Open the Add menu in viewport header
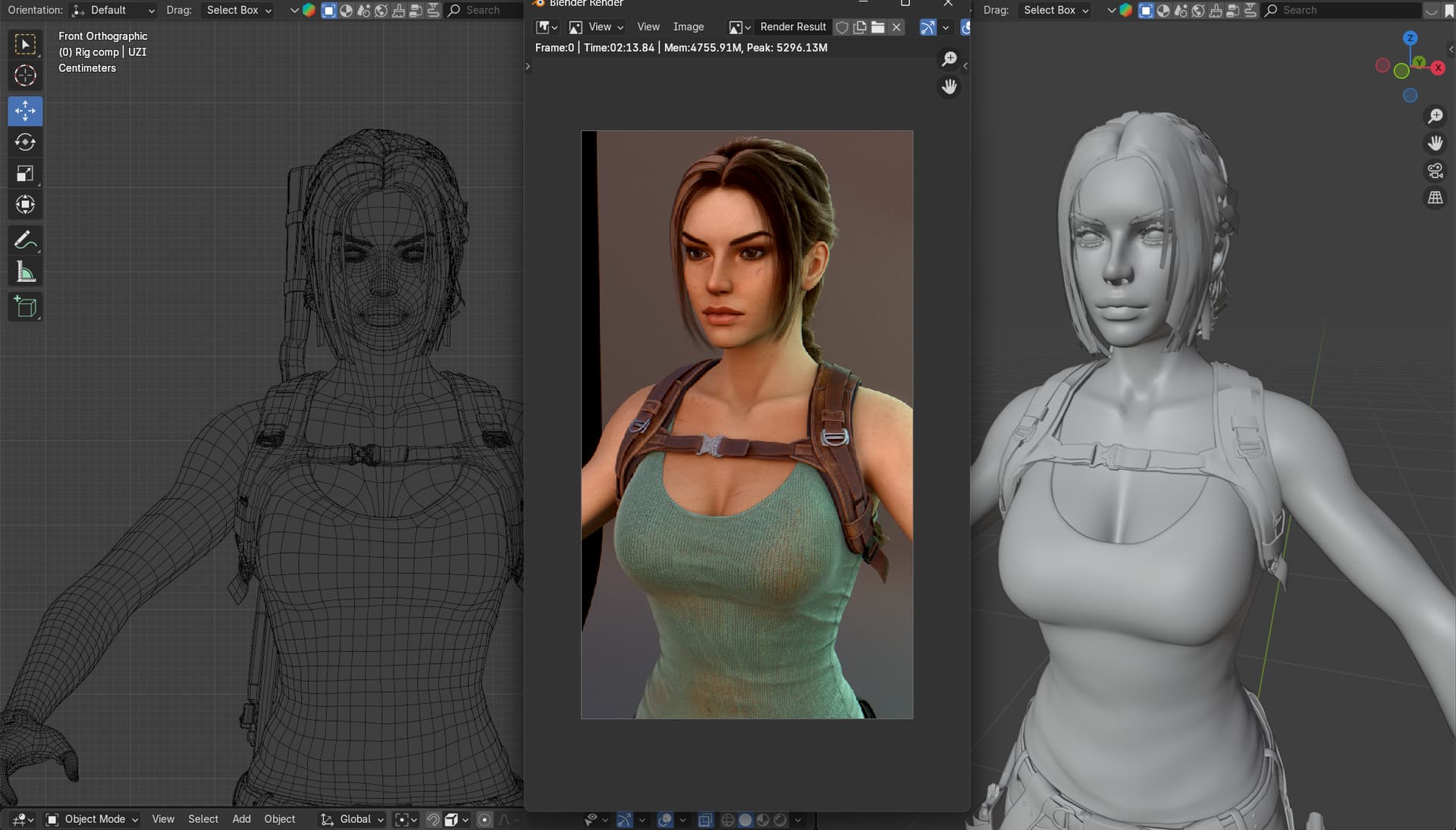This screenshot has width=1456, height=830. pos(241,819)
